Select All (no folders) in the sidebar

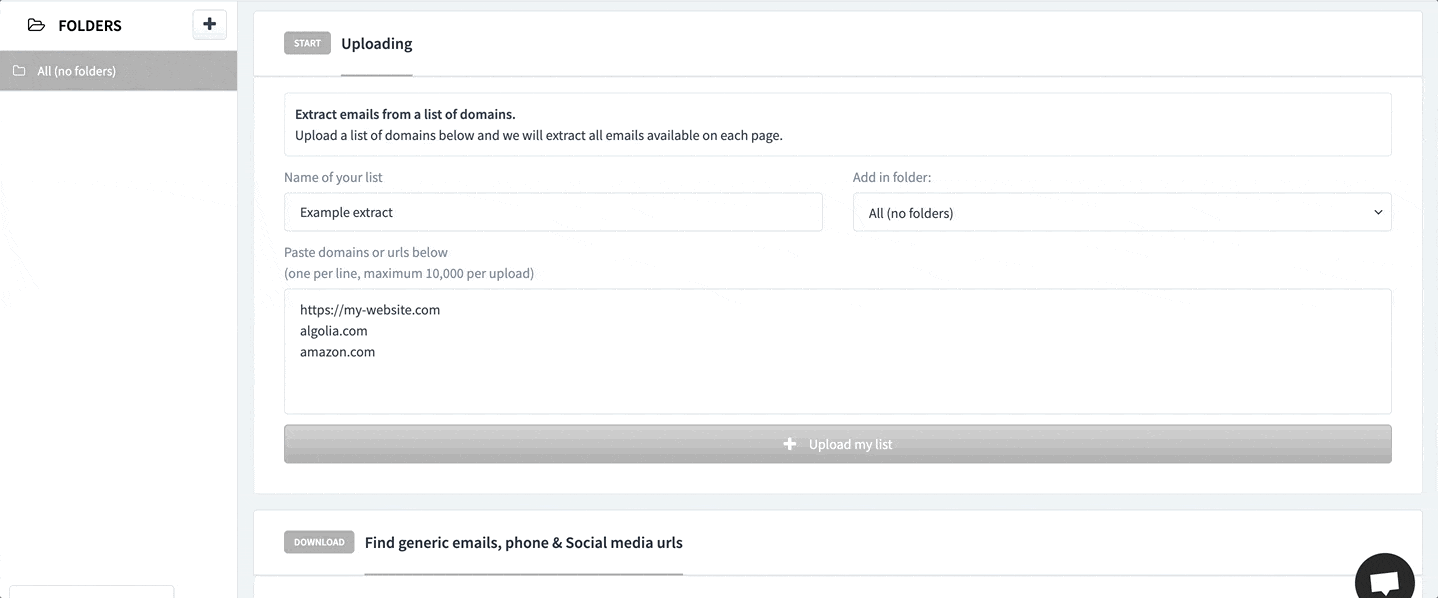[x=77, y=71]
